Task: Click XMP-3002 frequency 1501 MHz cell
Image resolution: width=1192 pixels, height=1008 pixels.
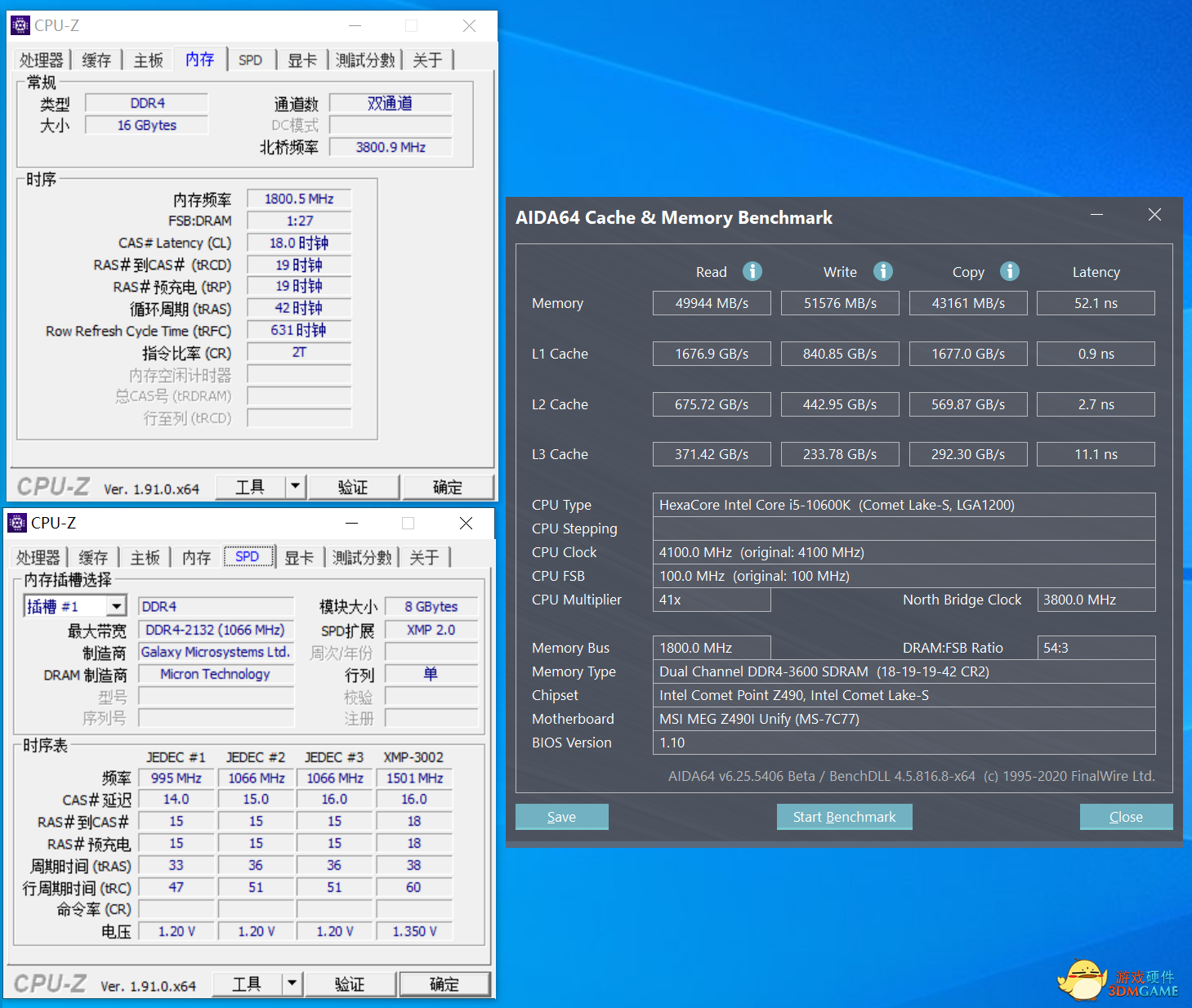Action: point(414,778)
